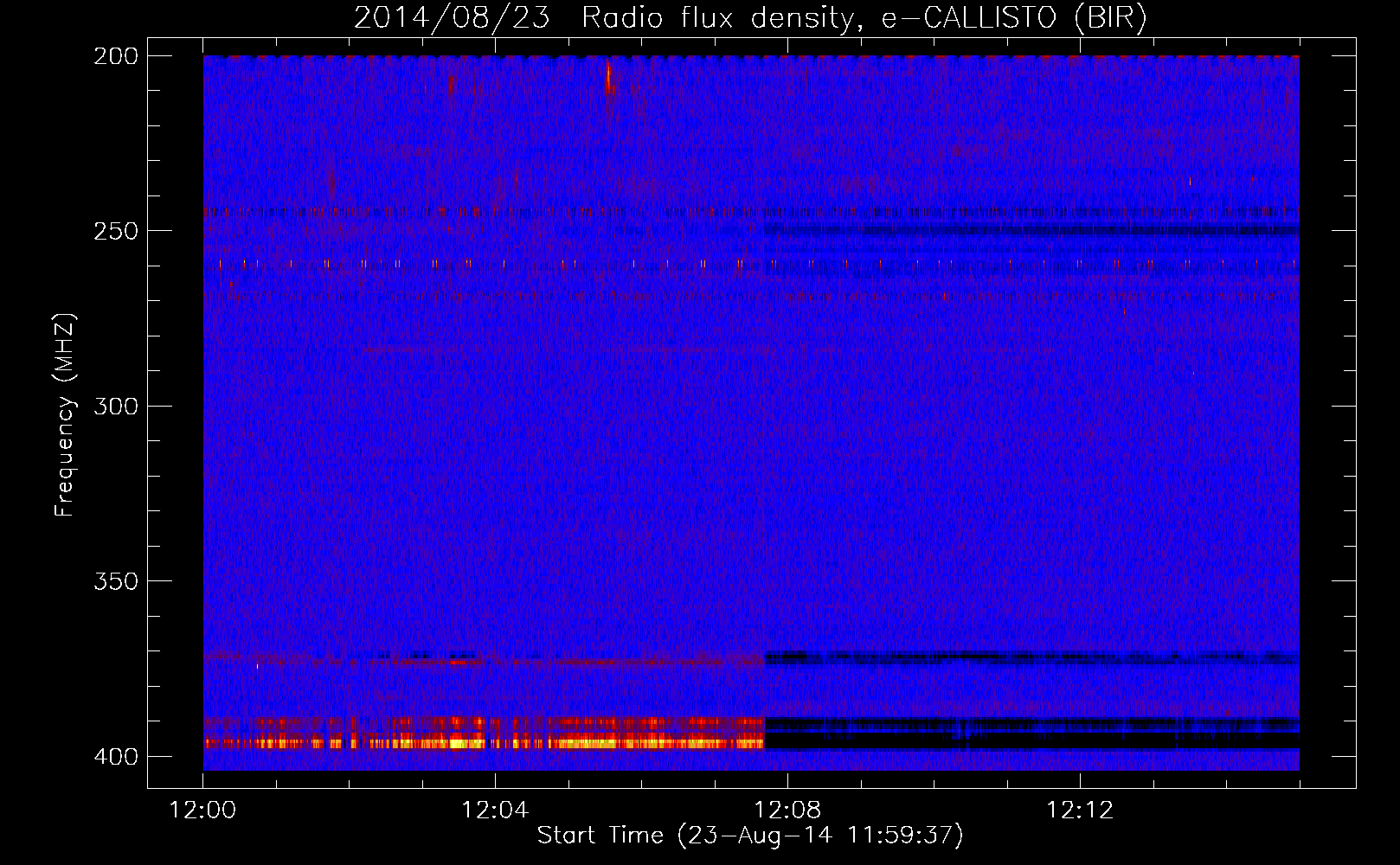Click the 12:00 time tick label
Viewport: 1400px width, 865px height.
click(202, 811)
